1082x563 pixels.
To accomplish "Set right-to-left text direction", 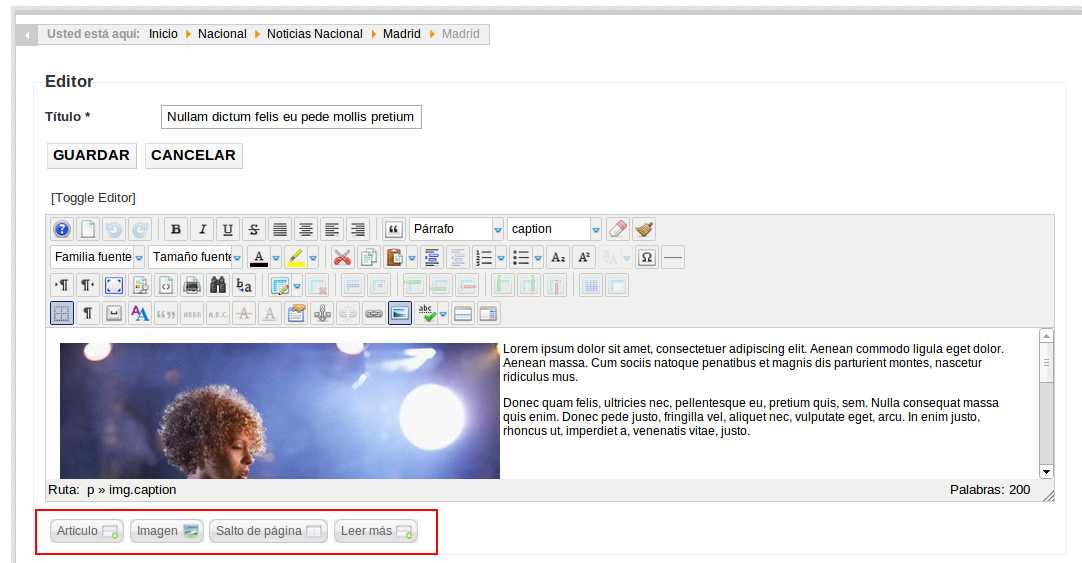I will (x=88, y=285).
